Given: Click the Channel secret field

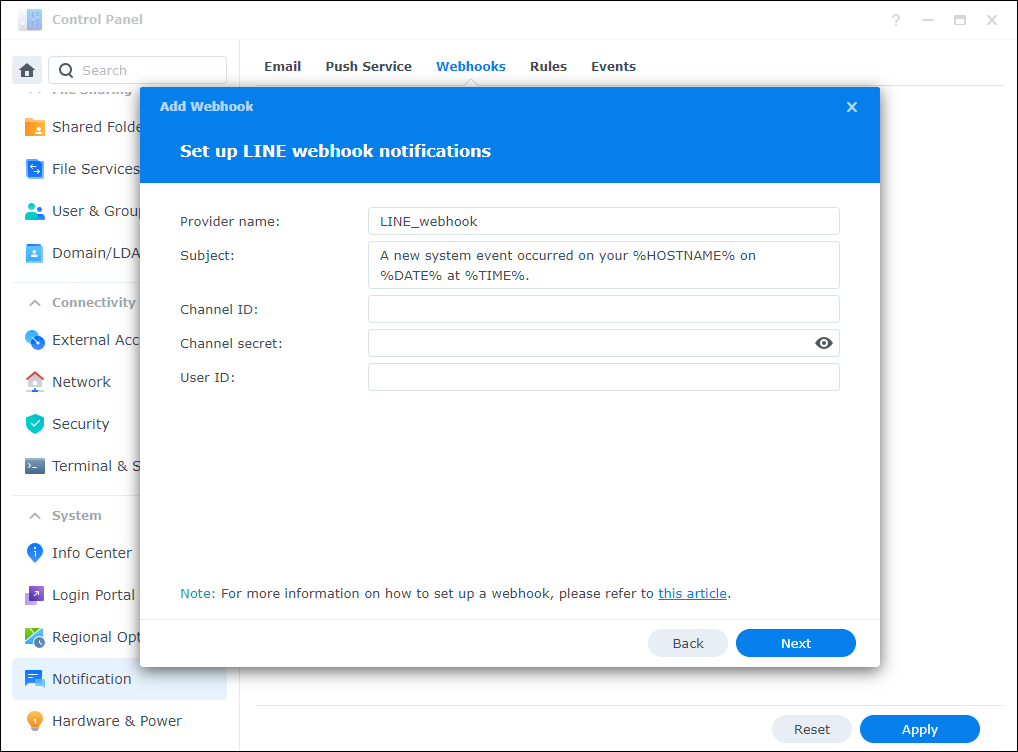Looking at the screenshot, I should [603, 343].
